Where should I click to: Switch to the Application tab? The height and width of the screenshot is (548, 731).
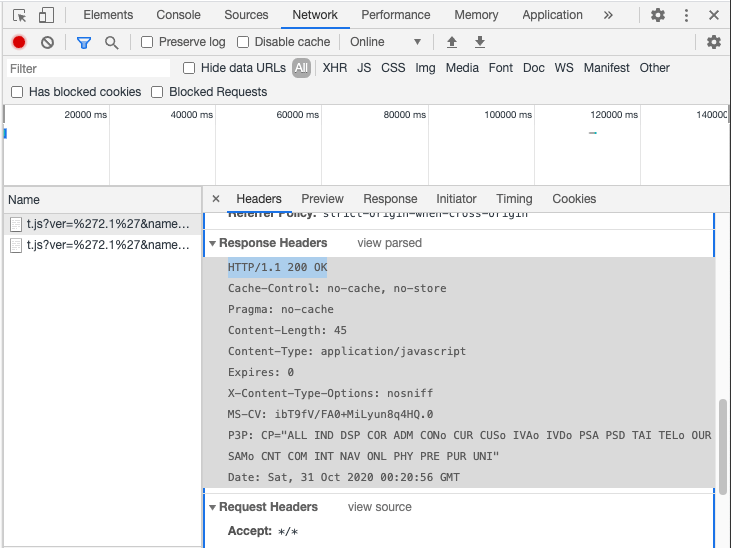pyautogui.click(x=552, y=15)
